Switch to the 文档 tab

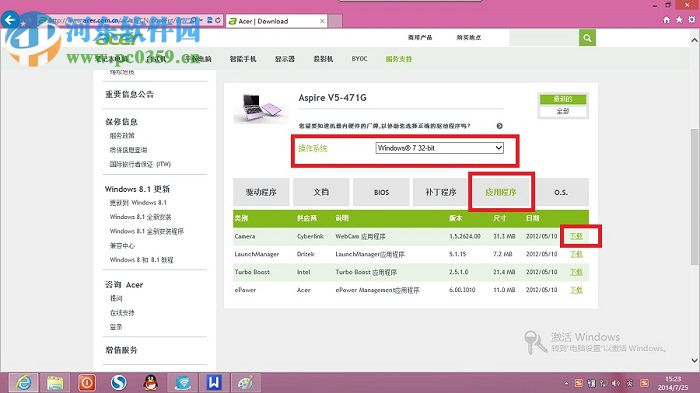click(321, 192)
